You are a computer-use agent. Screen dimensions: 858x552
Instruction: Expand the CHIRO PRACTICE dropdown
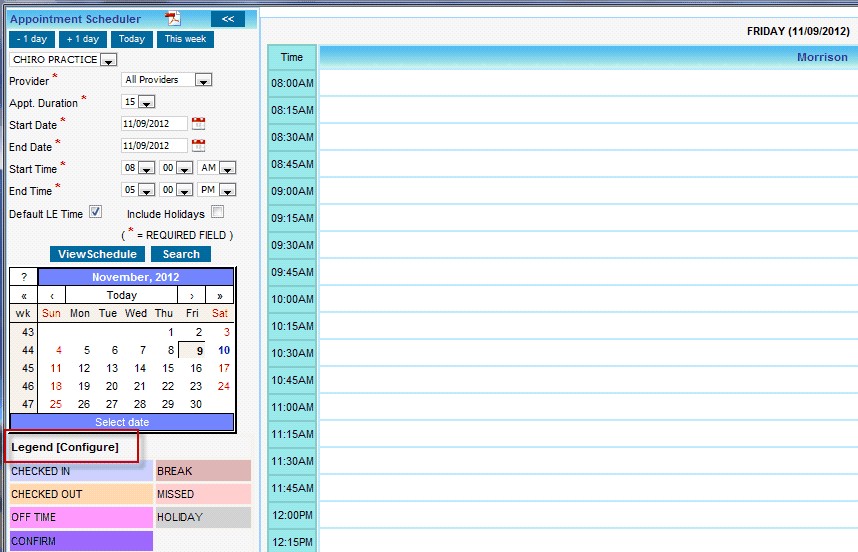[x=109, y=60]
